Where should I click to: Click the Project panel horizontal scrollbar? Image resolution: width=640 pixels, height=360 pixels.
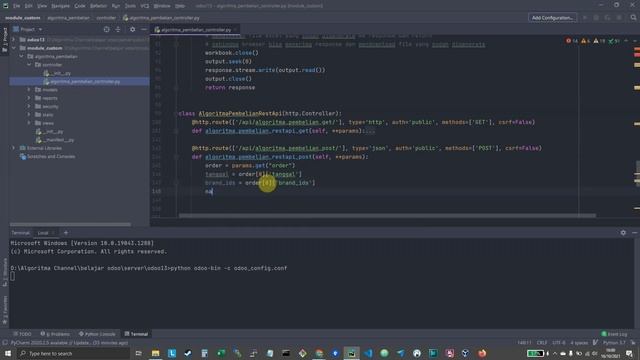click(x=70, y=224)
